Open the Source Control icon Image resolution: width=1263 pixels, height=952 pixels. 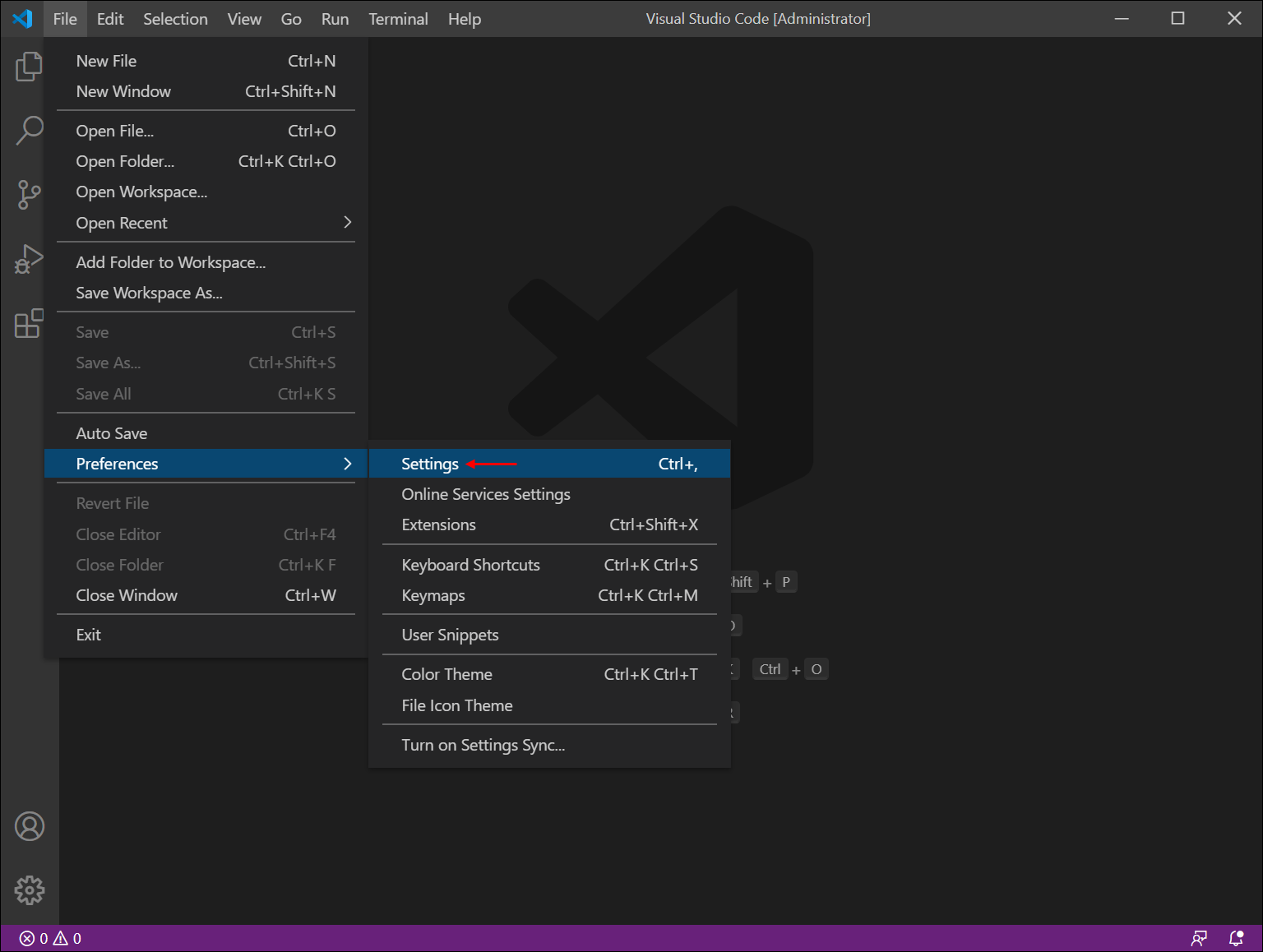click(x=29, y=195)
